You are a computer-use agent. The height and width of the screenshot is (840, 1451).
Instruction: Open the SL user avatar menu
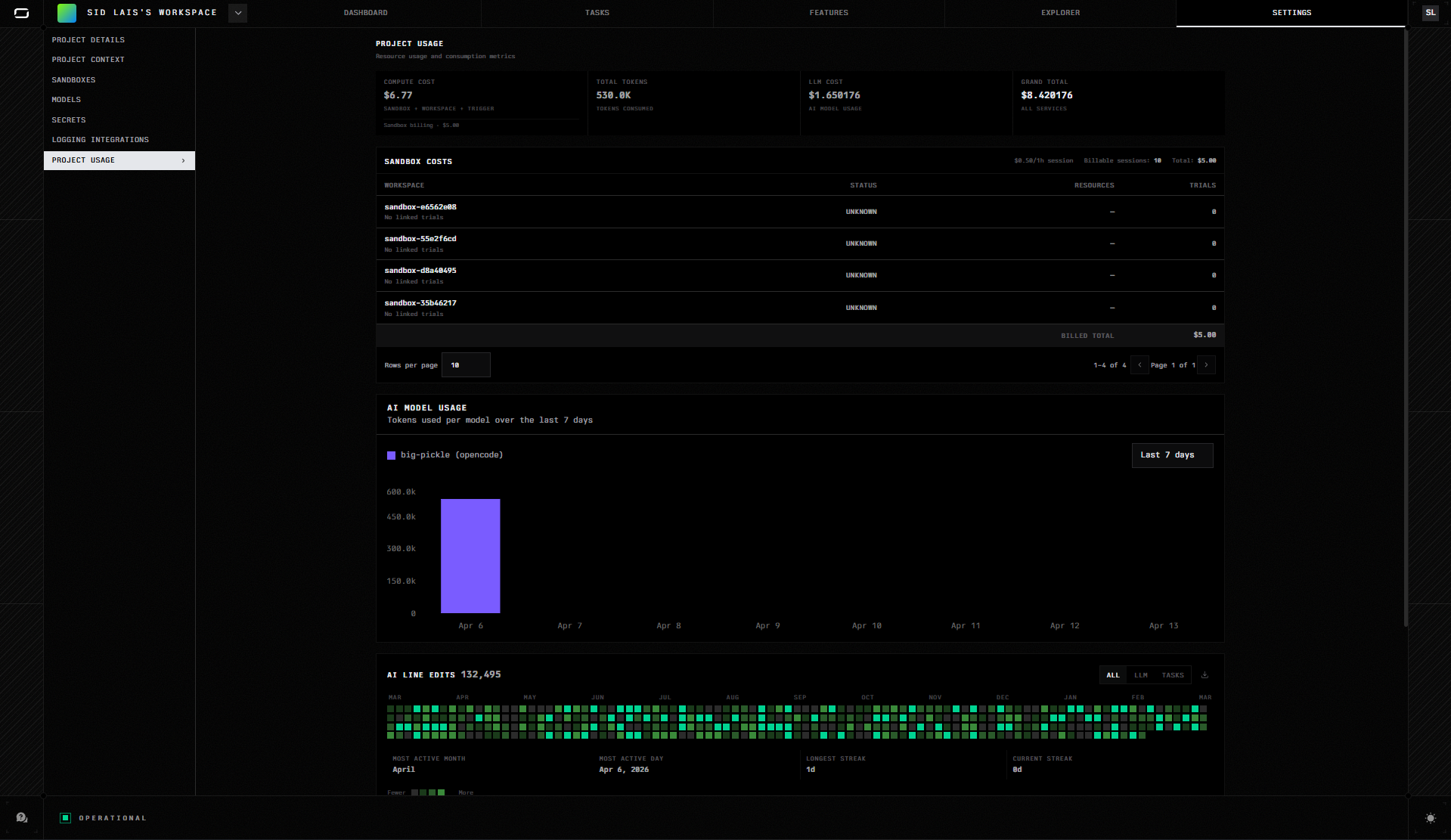[1430, 13]
